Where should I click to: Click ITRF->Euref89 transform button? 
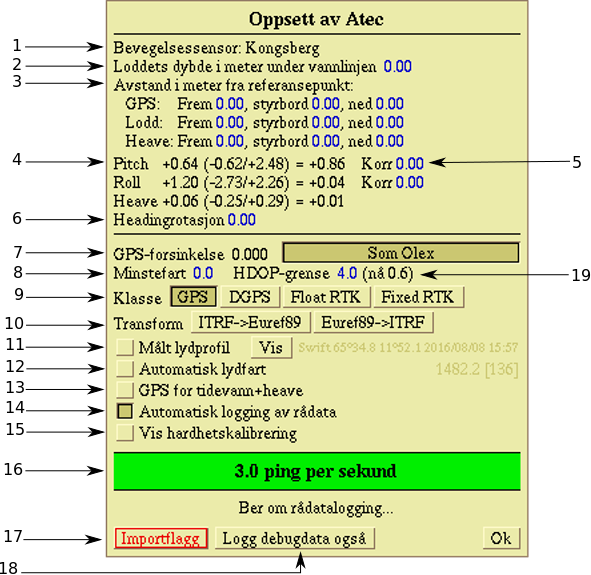[x=250, y=323]
